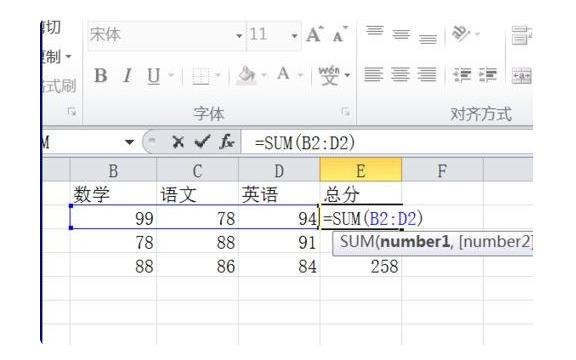The width and height of the screenshot is (576, 360).
Task: Apply cell borders button
Action: coord(201,76)
